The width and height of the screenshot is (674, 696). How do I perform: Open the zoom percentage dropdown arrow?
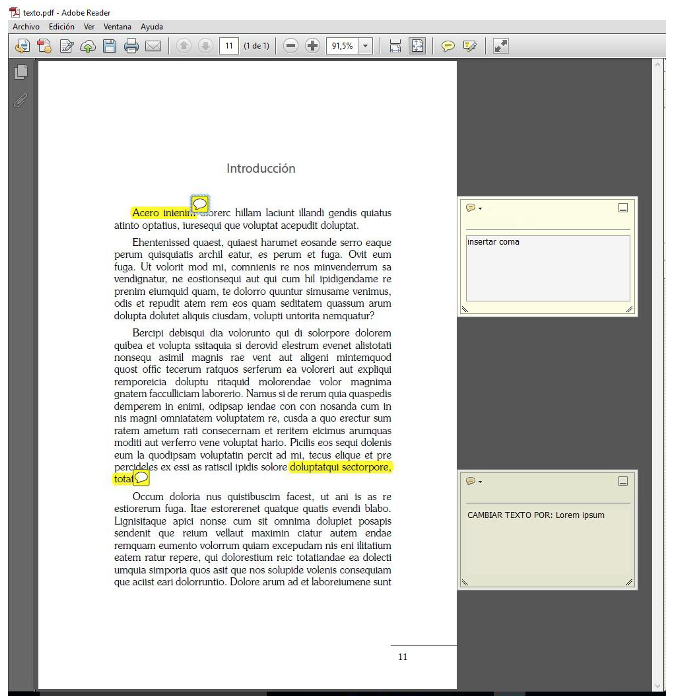pos(365,46)
